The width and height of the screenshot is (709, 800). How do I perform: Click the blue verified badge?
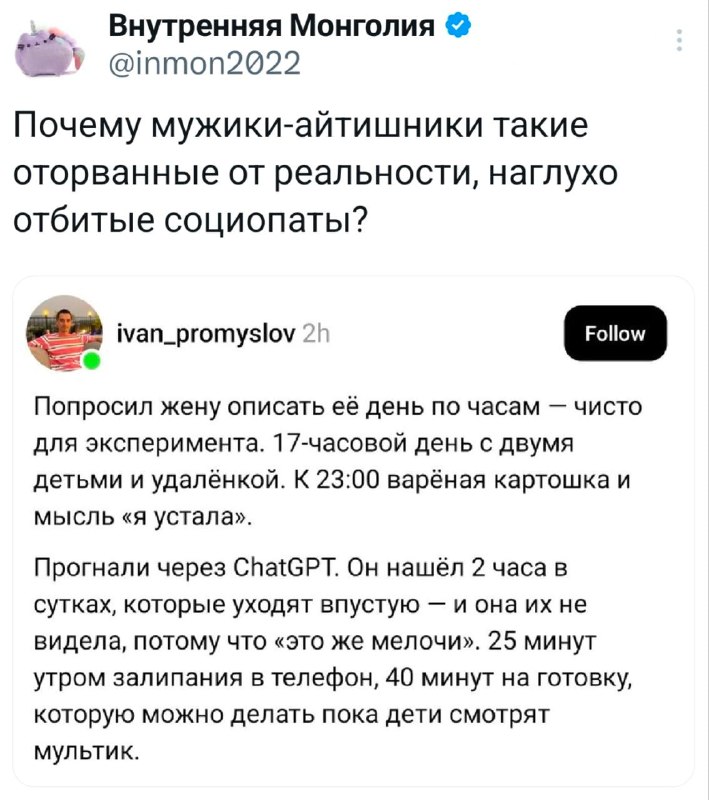(459, 27)
